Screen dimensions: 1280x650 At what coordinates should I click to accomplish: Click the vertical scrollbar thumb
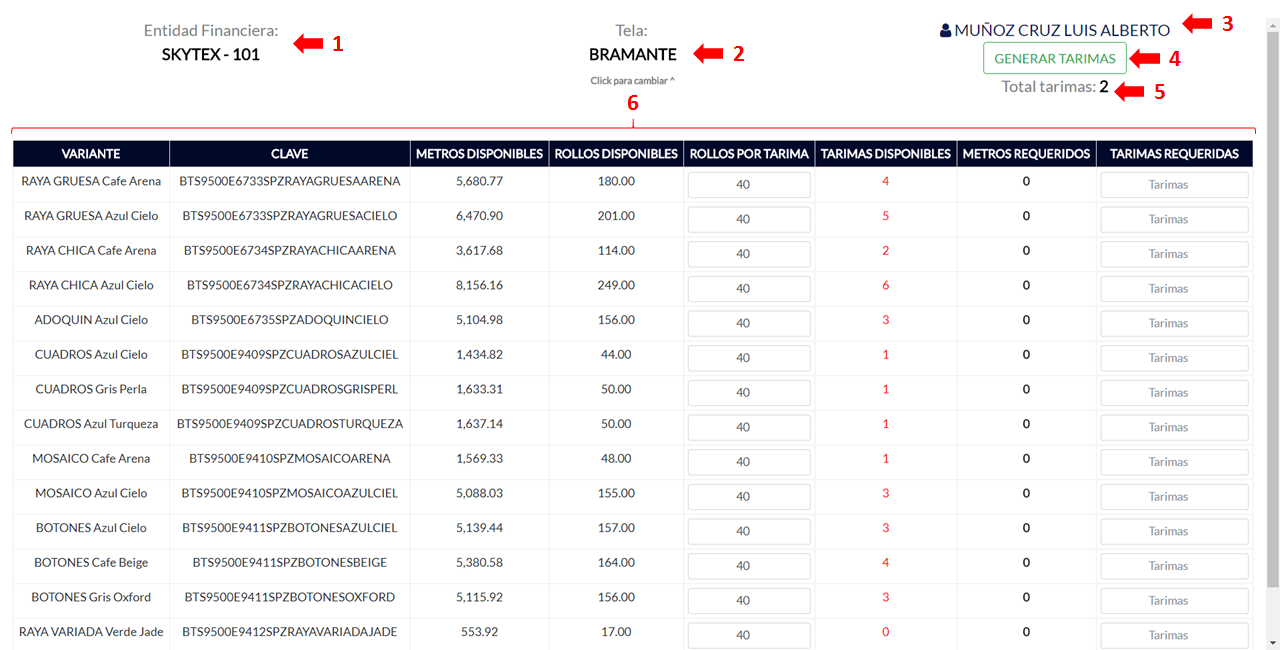click(1272, 310)
